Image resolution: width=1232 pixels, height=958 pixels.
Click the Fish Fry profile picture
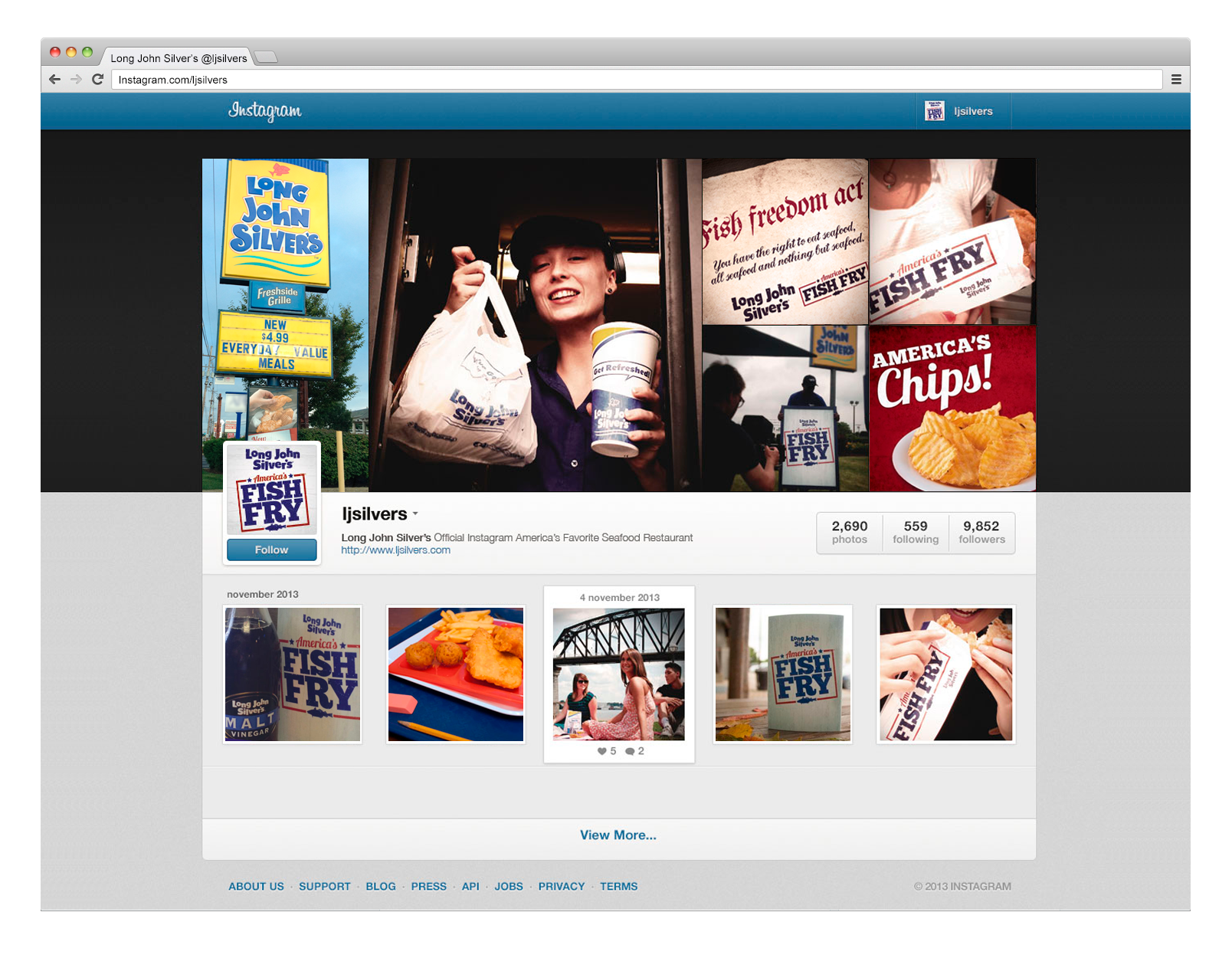272,489
